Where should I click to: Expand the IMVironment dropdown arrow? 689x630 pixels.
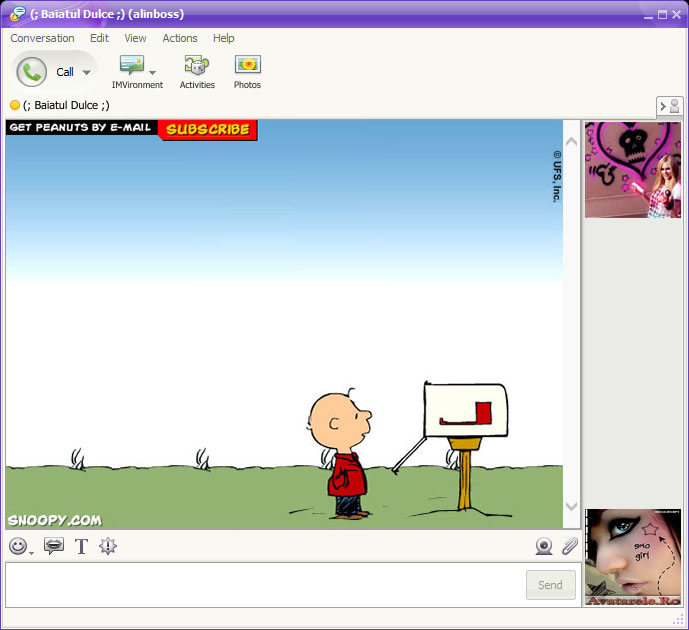(152, 72)
